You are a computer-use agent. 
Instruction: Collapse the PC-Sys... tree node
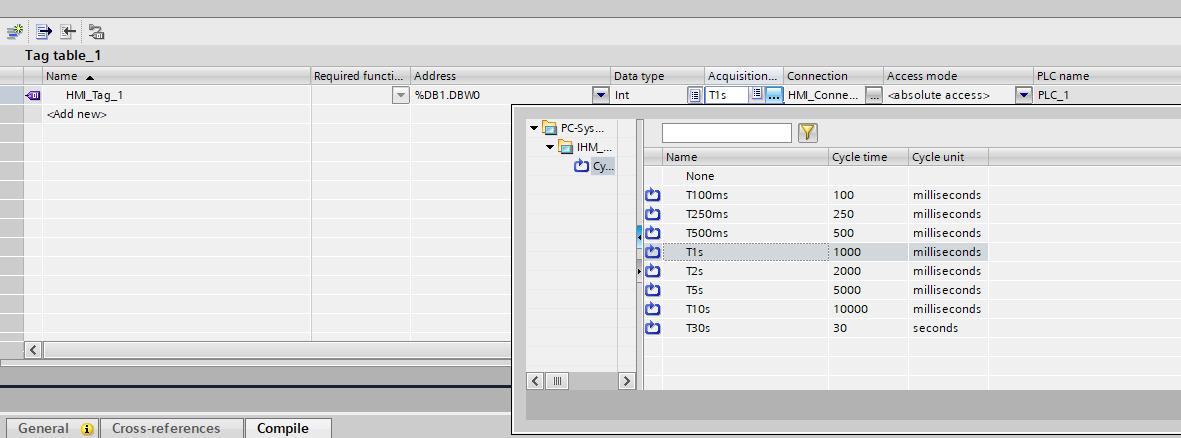534,128
